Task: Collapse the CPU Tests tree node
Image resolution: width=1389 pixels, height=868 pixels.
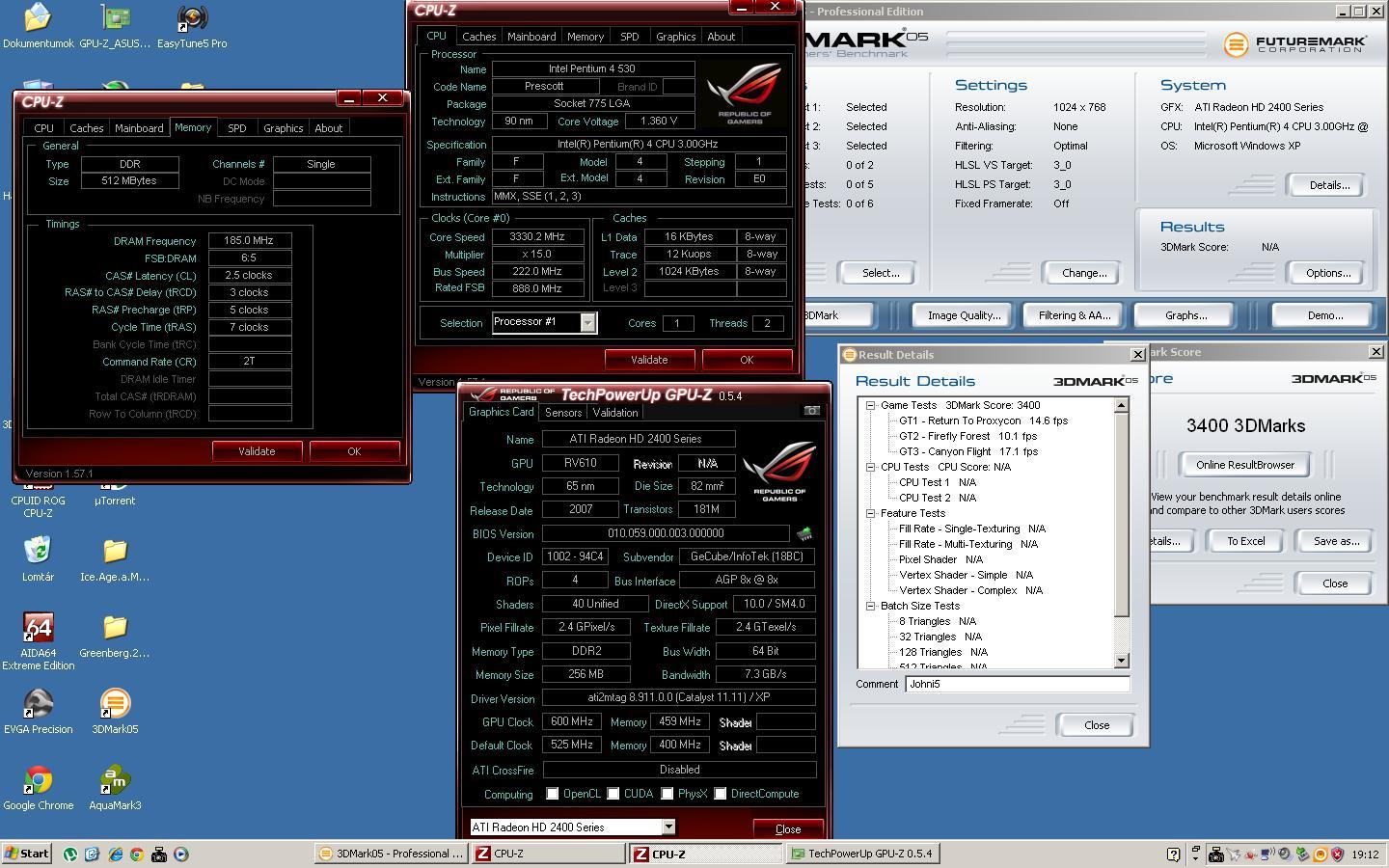Action: (x=870, y=467)
